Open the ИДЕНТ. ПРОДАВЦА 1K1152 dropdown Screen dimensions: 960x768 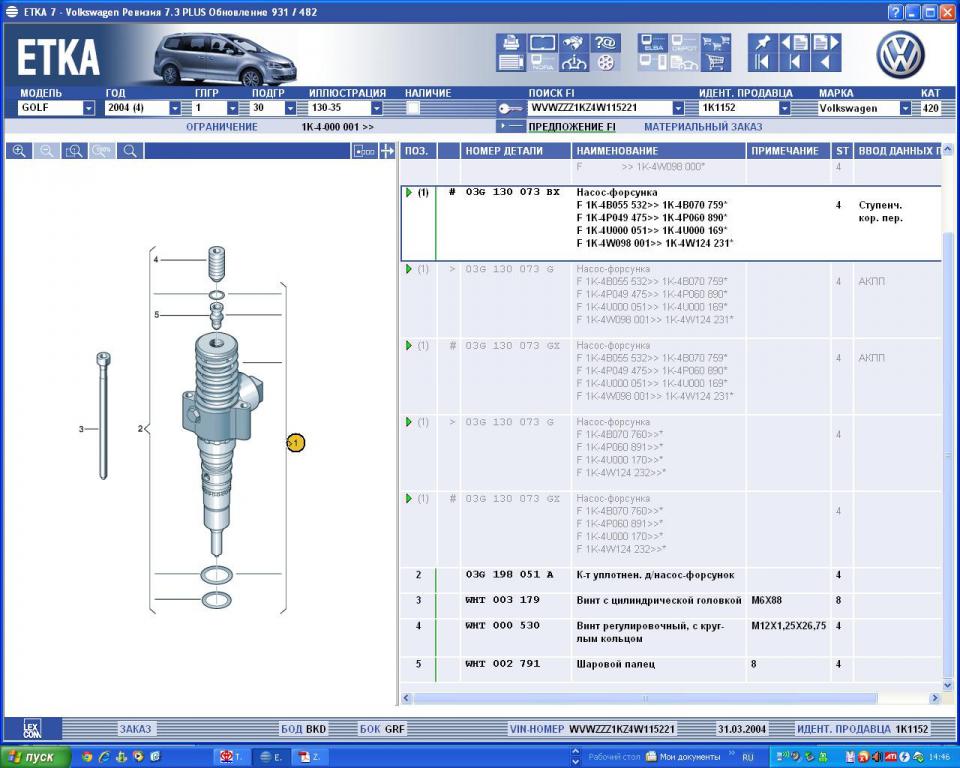(784, 108)
